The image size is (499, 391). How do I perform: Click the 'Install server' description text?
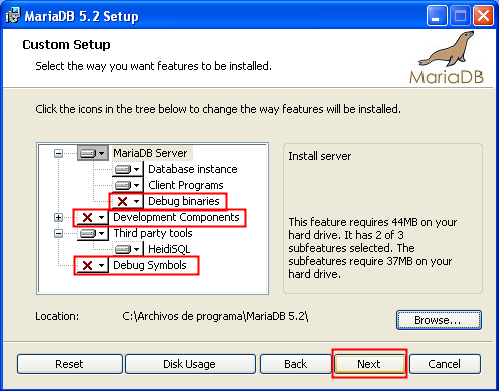point(320,156)
